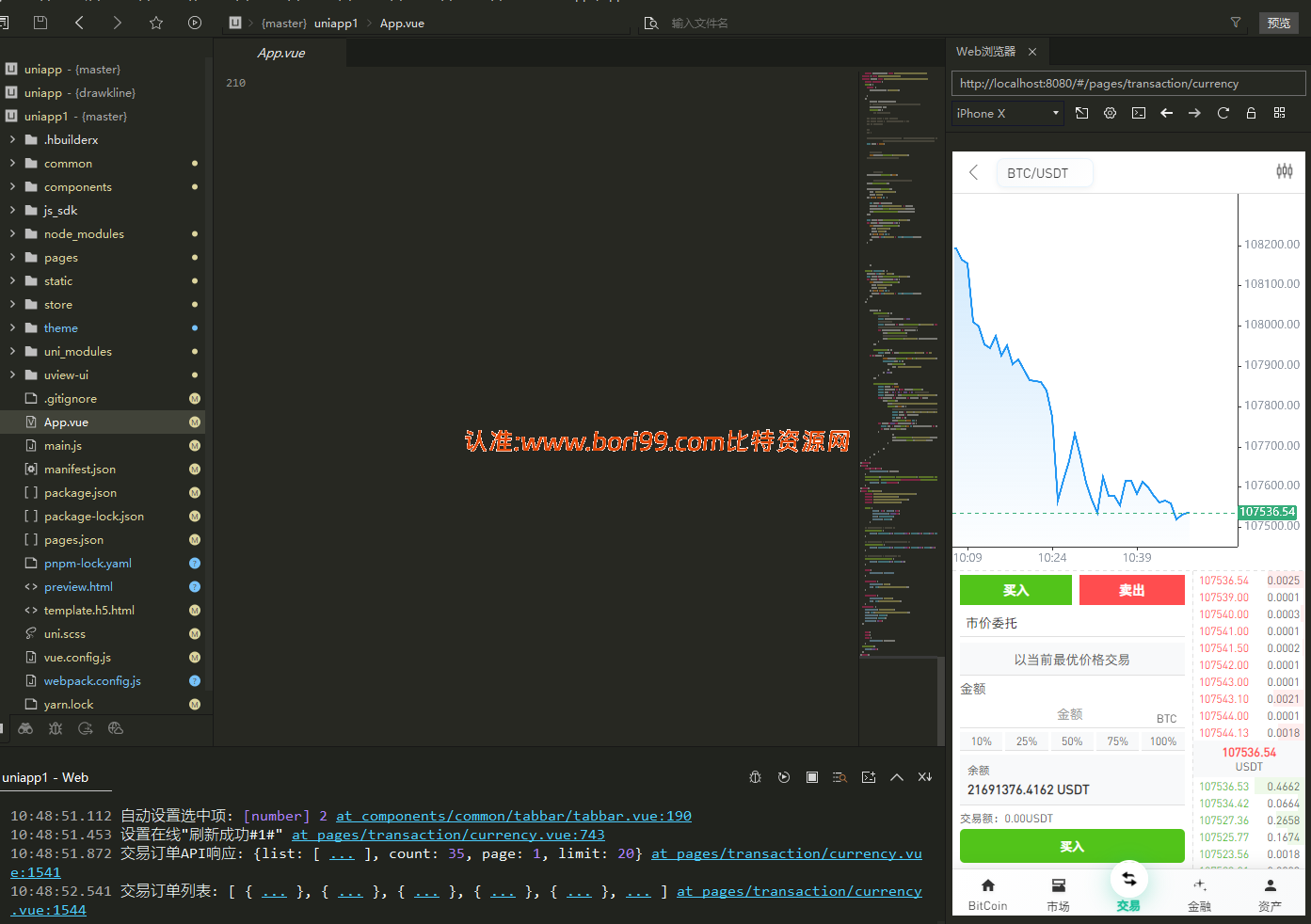Navigate browser back arrow
The image size is (1311, 924).
pos(1167,113)
